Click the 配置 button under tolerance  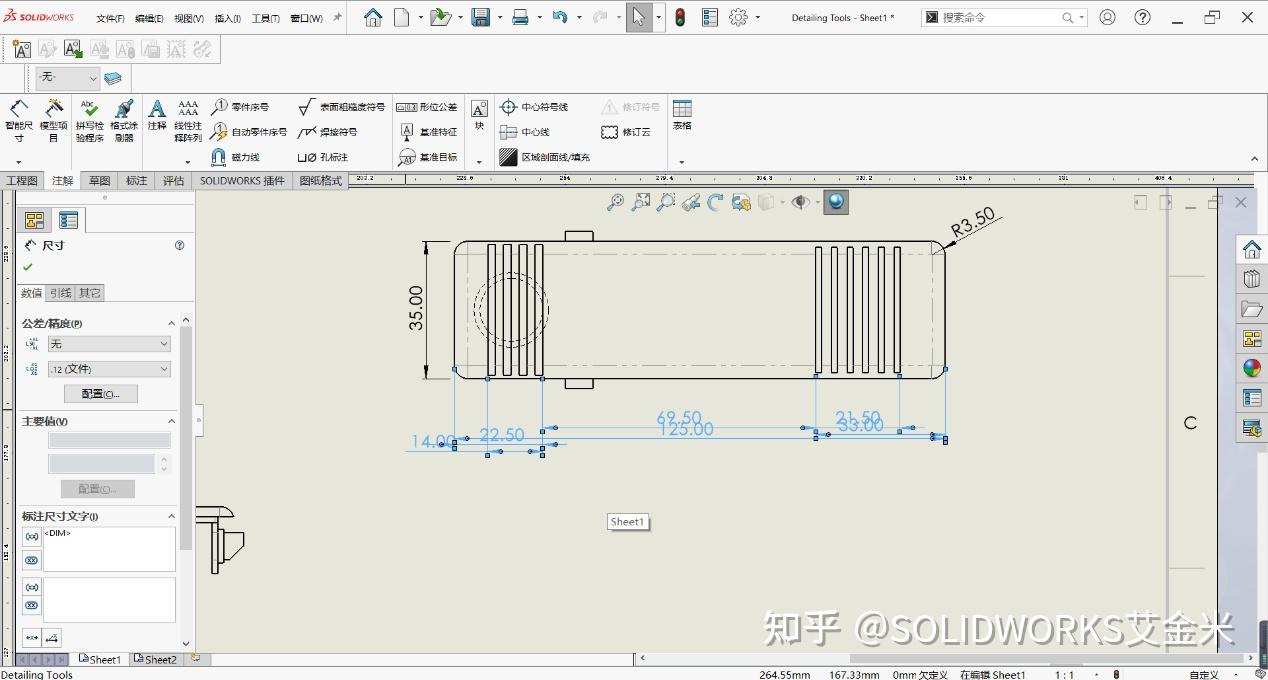coord(101,393)
